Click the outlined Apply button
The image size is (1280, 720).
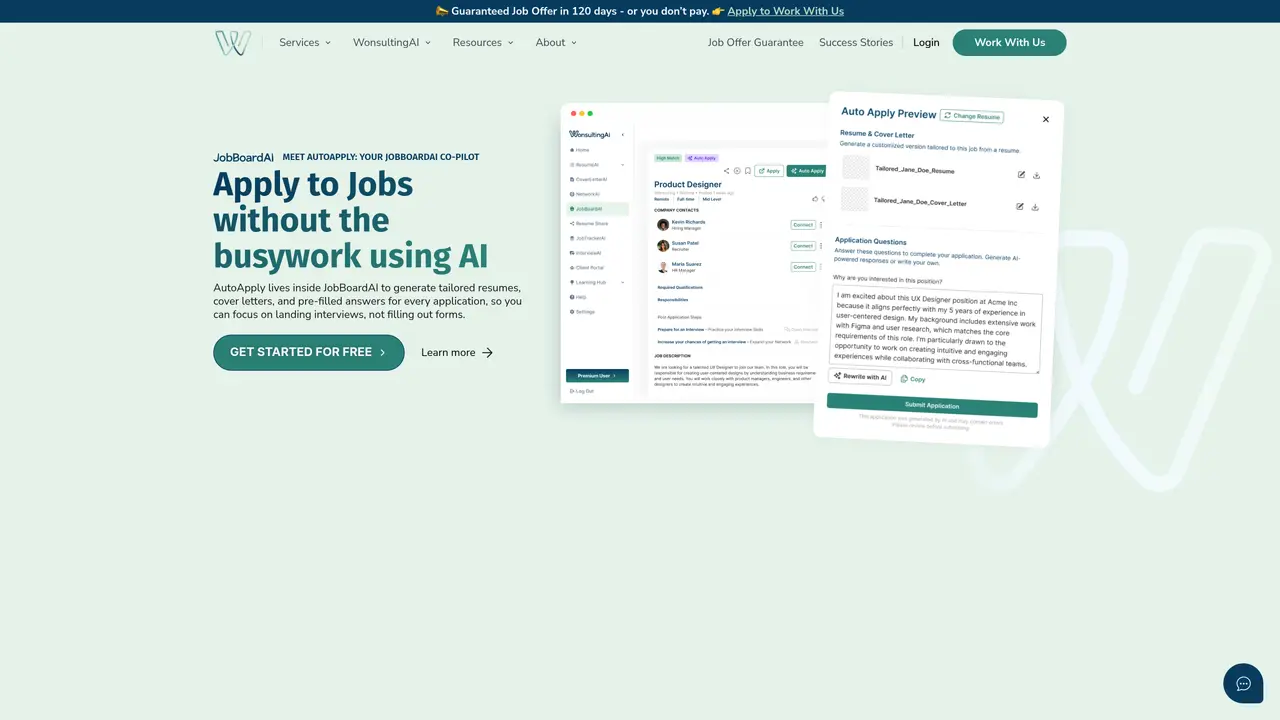click(769, 171)
